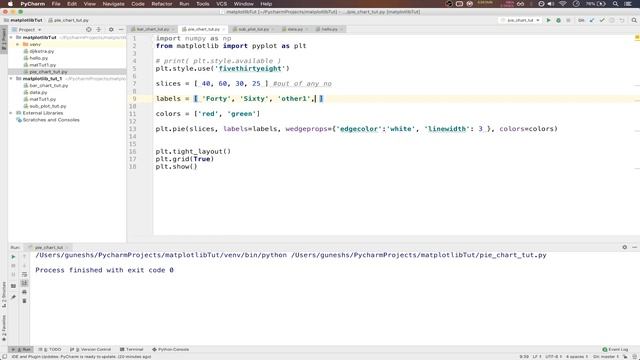Toggle the Run tool window button
The image size is (640, 360).
(21, 349)
